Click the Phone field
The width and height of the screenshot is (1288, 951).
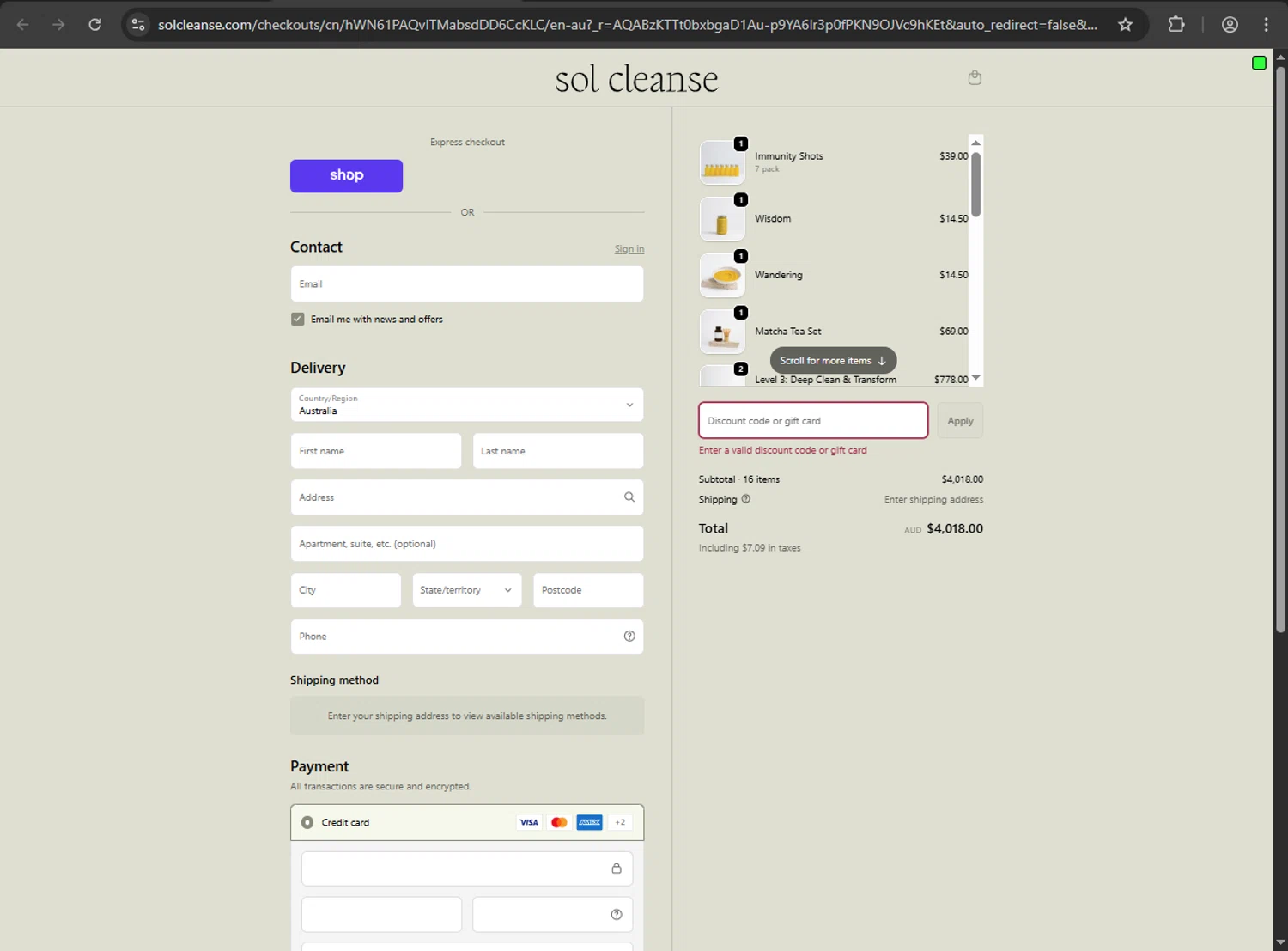pyautogui.click(x=467, y=637)
